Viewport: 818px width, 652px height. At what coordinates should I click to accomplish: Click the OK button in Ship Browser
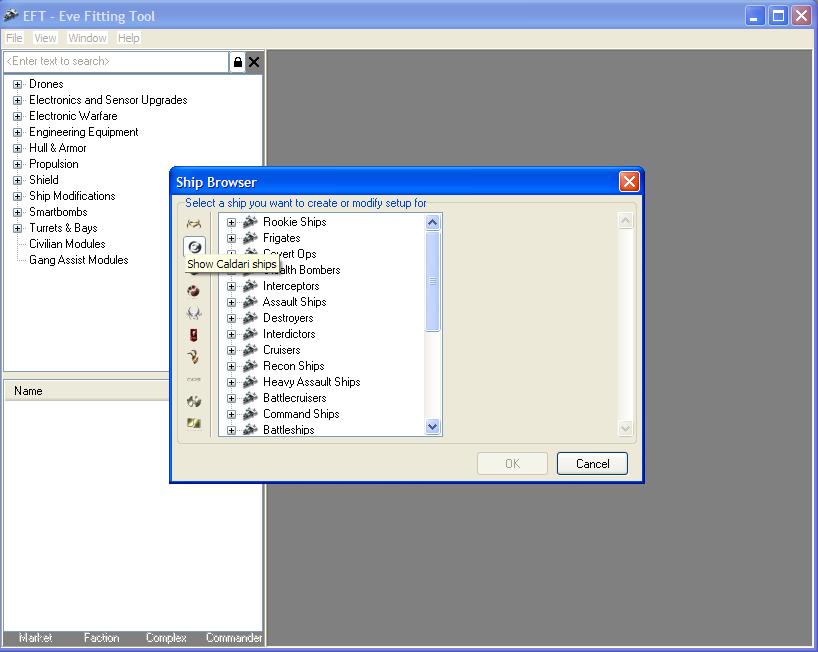[x=512, y=464]
